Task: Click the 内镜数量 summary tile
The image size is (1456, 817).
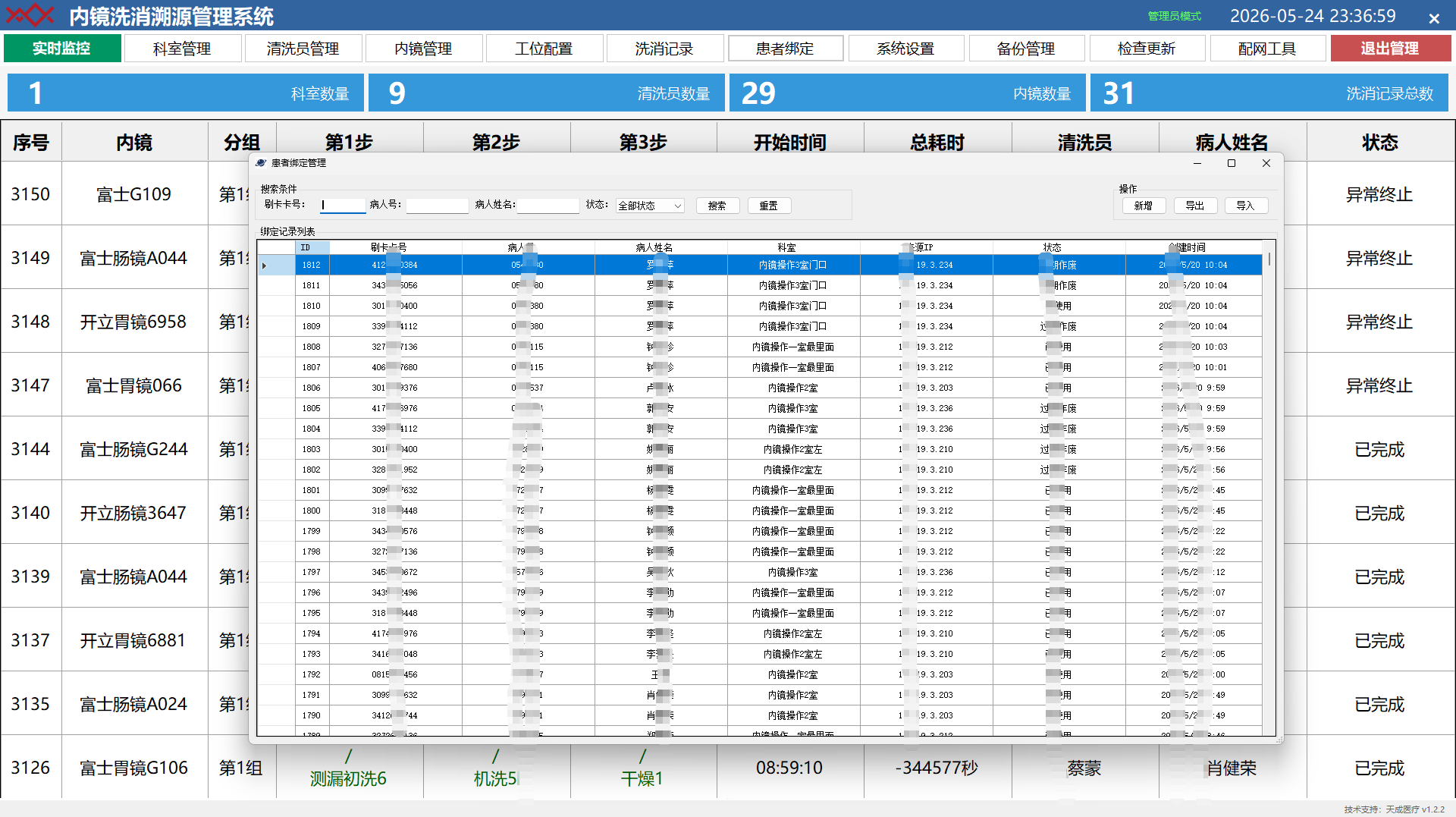Action: point(908,93)
